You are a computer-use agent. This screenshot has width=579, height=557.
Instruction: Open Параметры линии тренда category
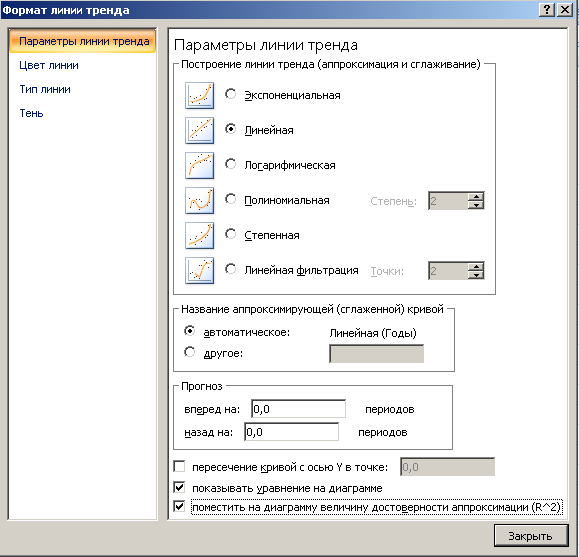coord(82,41)
